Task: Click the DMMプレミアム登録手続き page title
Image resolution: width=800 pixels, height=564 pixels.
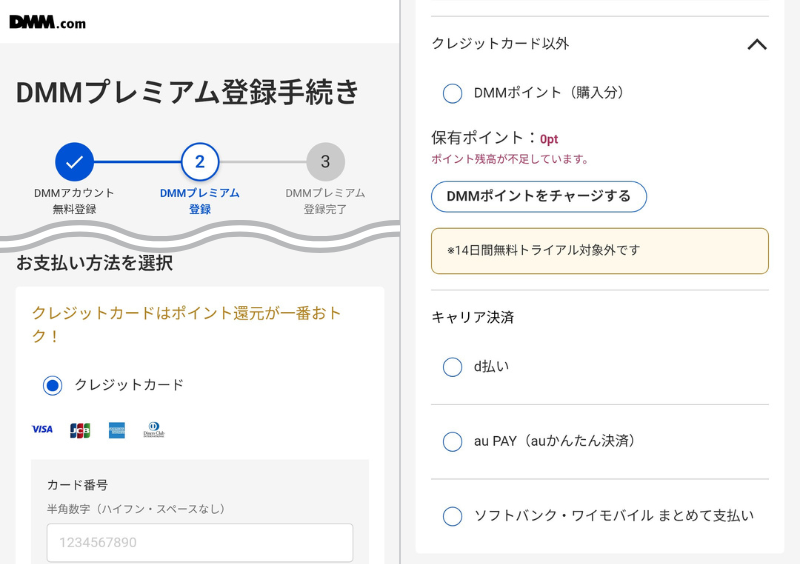Action: 187,92
